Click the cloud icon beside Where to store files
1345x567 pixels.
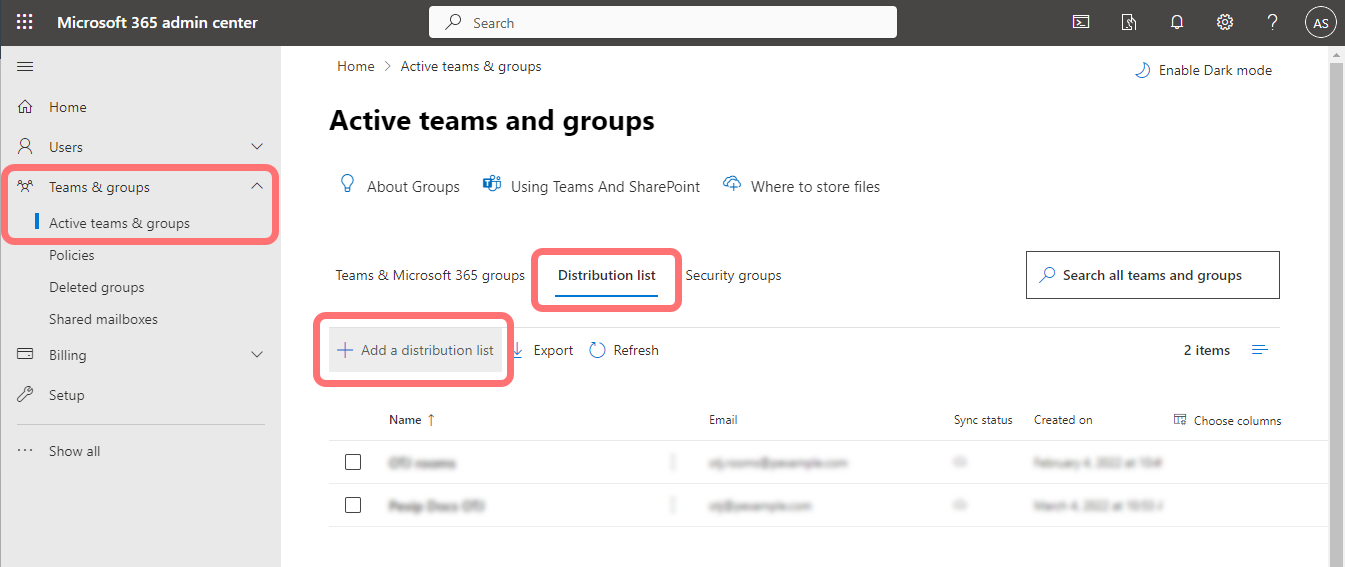coord(732,184)
